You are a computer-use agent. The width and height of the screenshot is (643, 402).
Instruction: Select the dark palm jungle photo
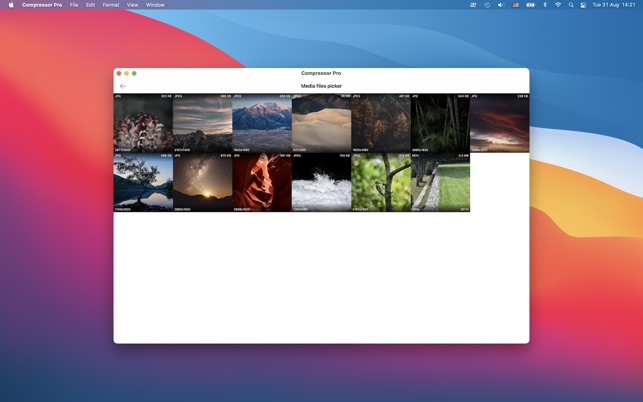pyautogui.click(x=440, y=123)
